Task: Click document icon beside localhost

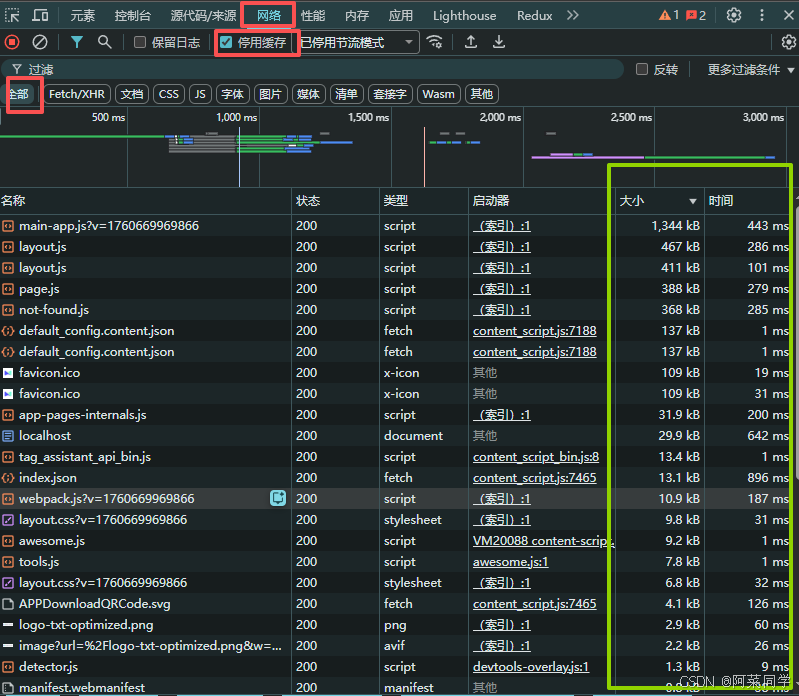Action: [8, 436]
